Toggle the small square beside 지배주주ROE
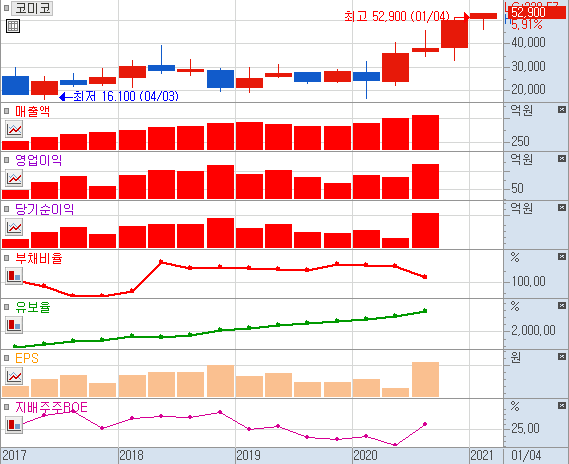 (6, 407)
